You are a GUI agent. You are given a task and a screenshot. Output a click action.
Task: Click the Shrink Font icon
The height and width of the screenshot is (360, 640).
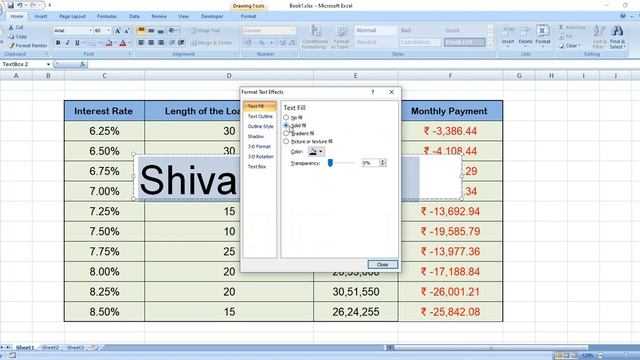coord(127,31)
